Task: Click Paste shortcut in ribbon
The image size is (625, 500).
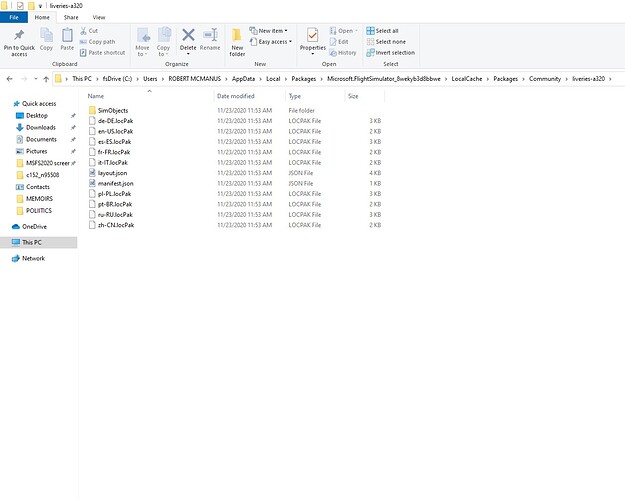Action: tap(102, 53)
